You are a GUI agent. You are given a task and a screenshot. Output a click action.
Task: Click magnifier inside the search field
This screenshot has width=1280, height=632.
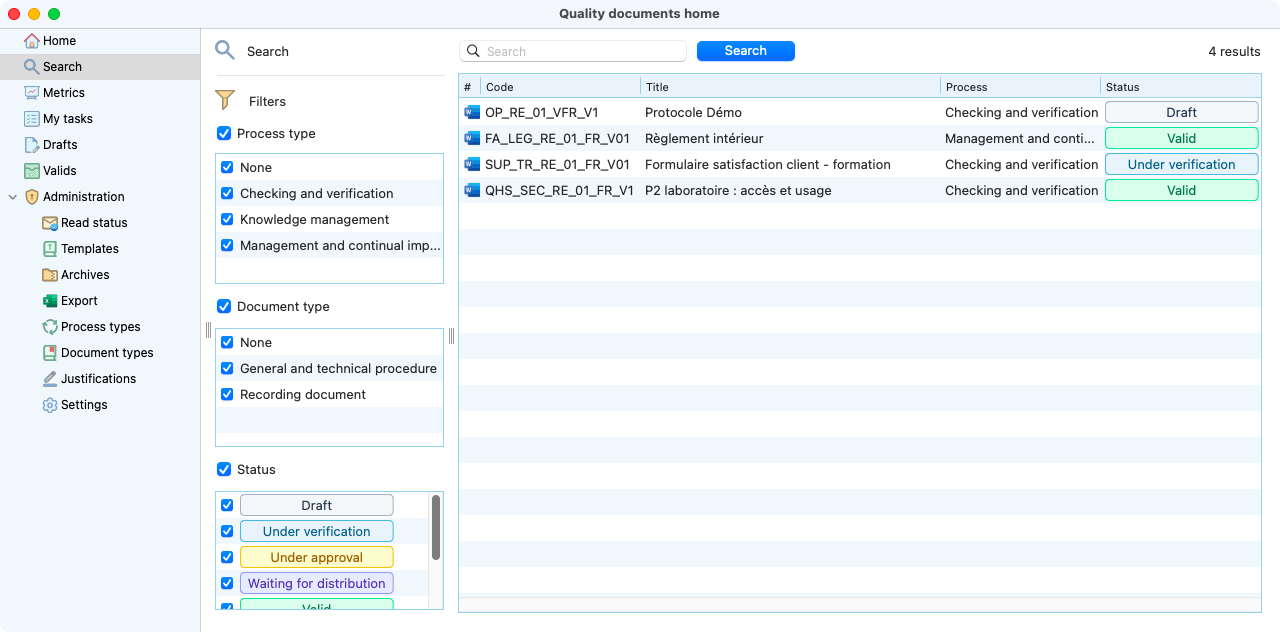coord(474,51)
